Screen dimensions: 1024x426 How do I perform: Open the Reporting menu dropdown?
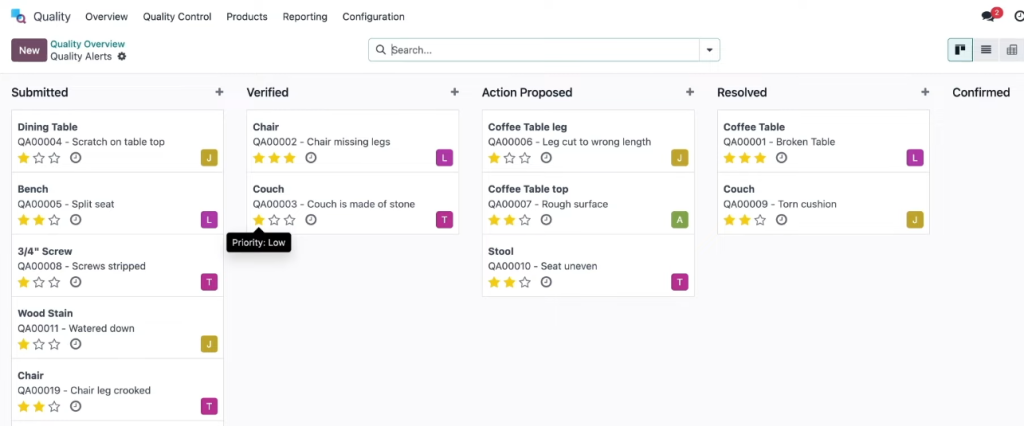click(305, 17)
